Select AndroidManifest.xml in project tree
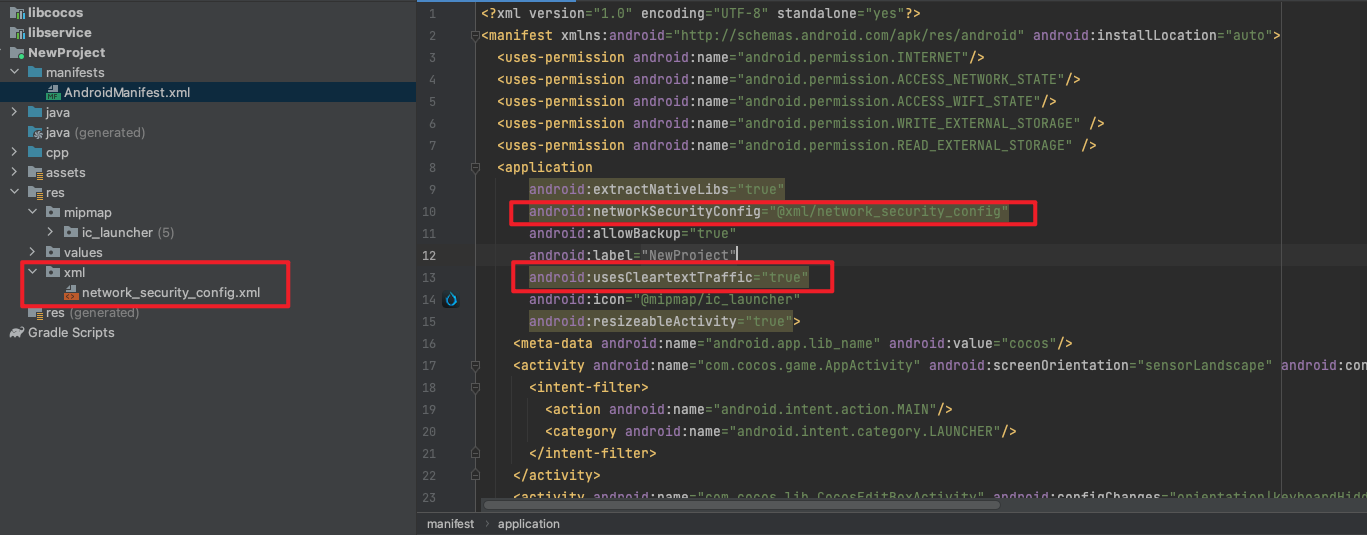 pos(127,93)
